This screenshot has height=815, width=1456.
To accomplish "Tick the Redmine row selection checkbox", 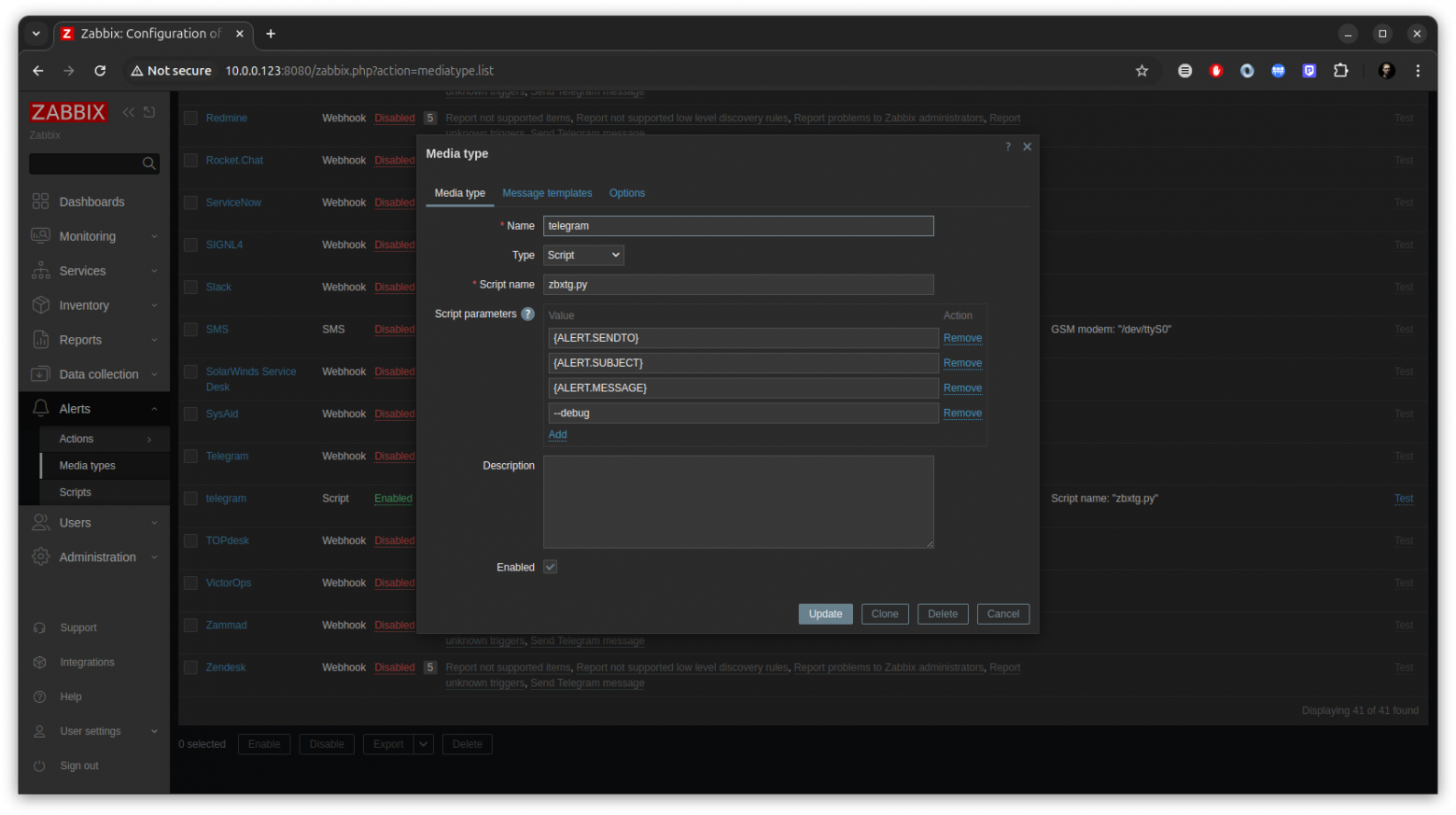I will click(189, 118).
